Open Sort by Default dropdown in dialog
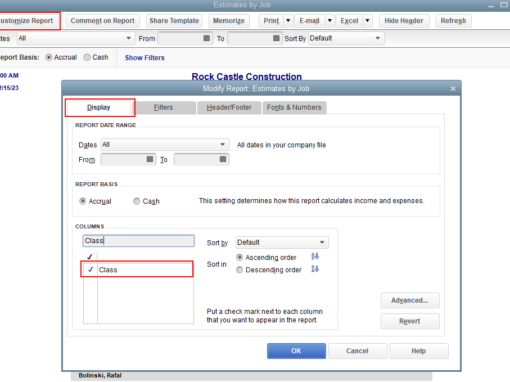Image resolution: width=510 pixels, height=382 pixels. pos(282,242)
